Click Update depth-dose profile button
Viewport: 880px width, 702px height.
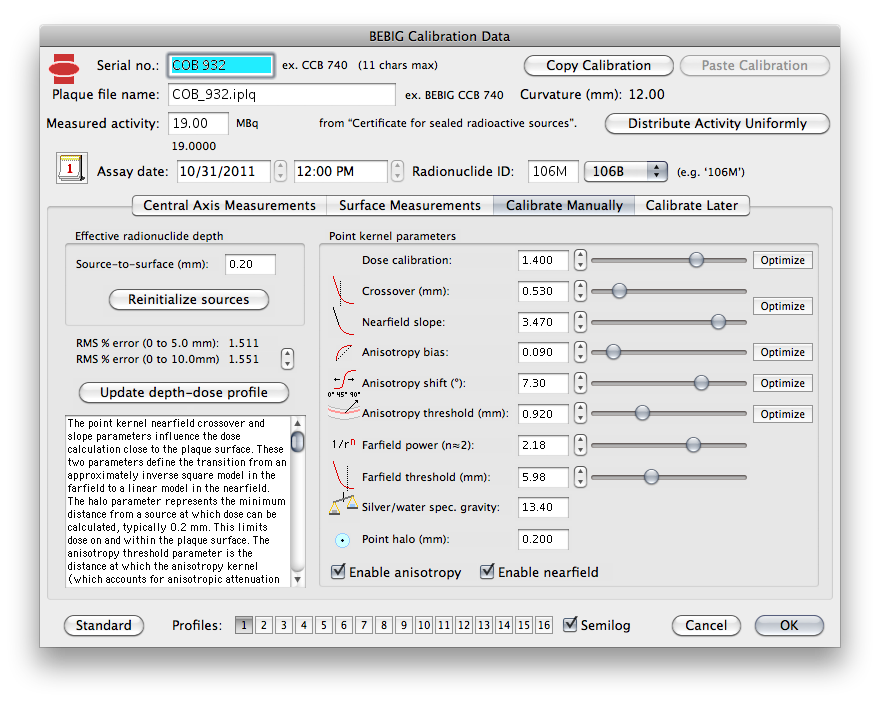pos(184,393)
